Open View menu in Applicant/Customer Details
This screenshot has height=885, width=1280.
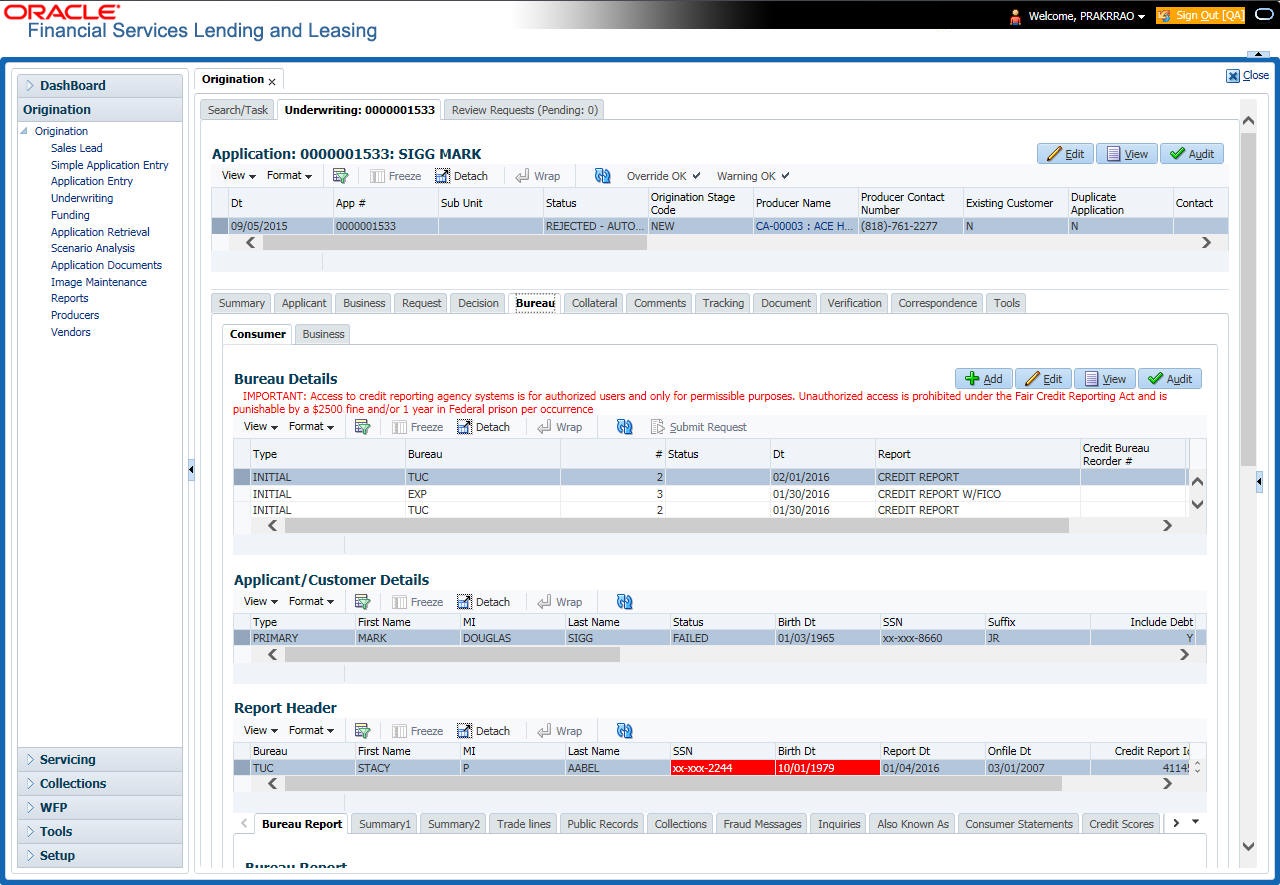click(x=260, y=602)
